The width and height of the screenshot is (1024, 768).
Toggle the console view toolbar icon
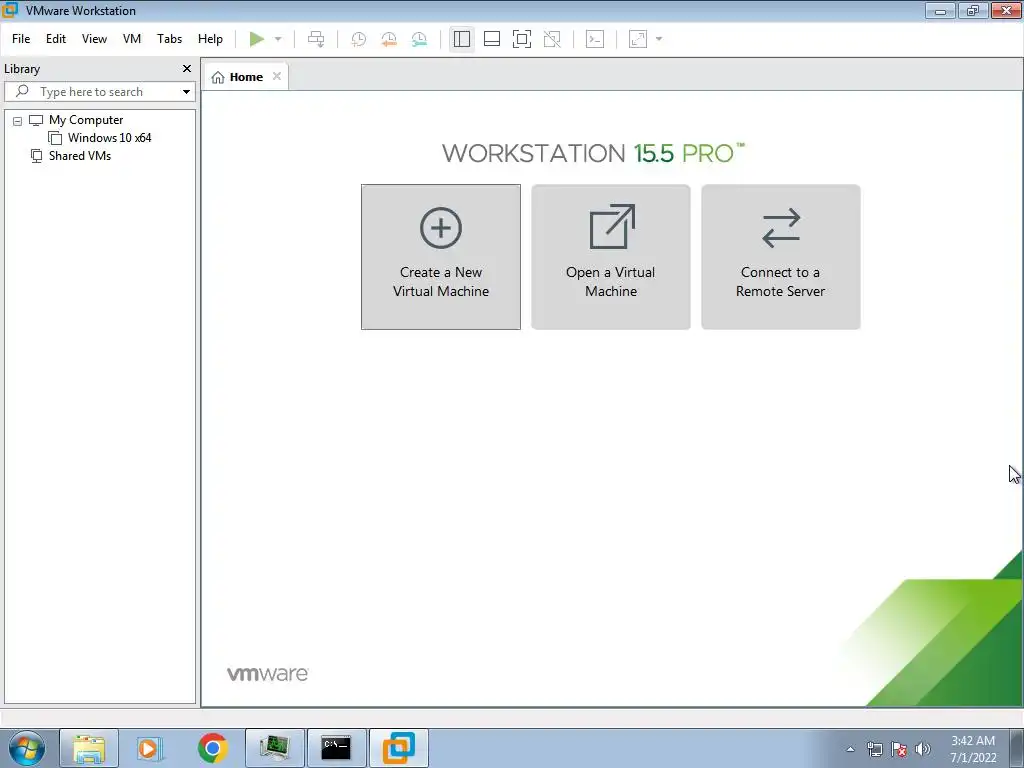pyautogui.click(x=595, y=39)
